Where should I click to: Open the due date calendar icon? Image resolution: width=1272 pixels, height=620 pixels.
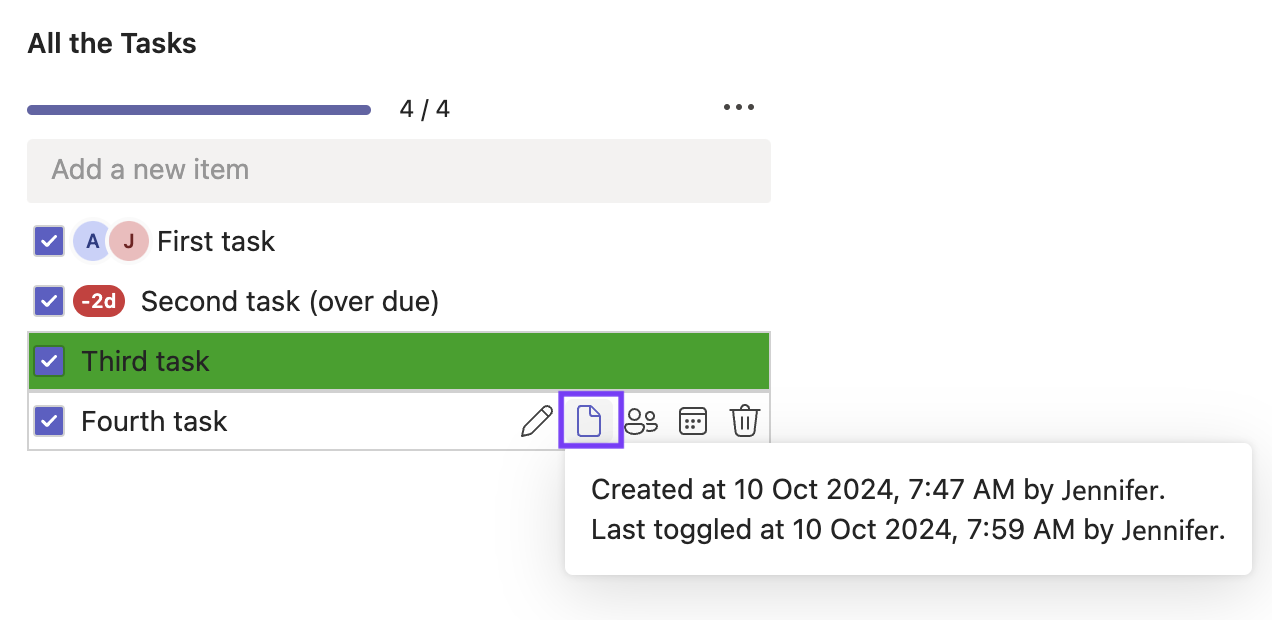tap(693, 421)
